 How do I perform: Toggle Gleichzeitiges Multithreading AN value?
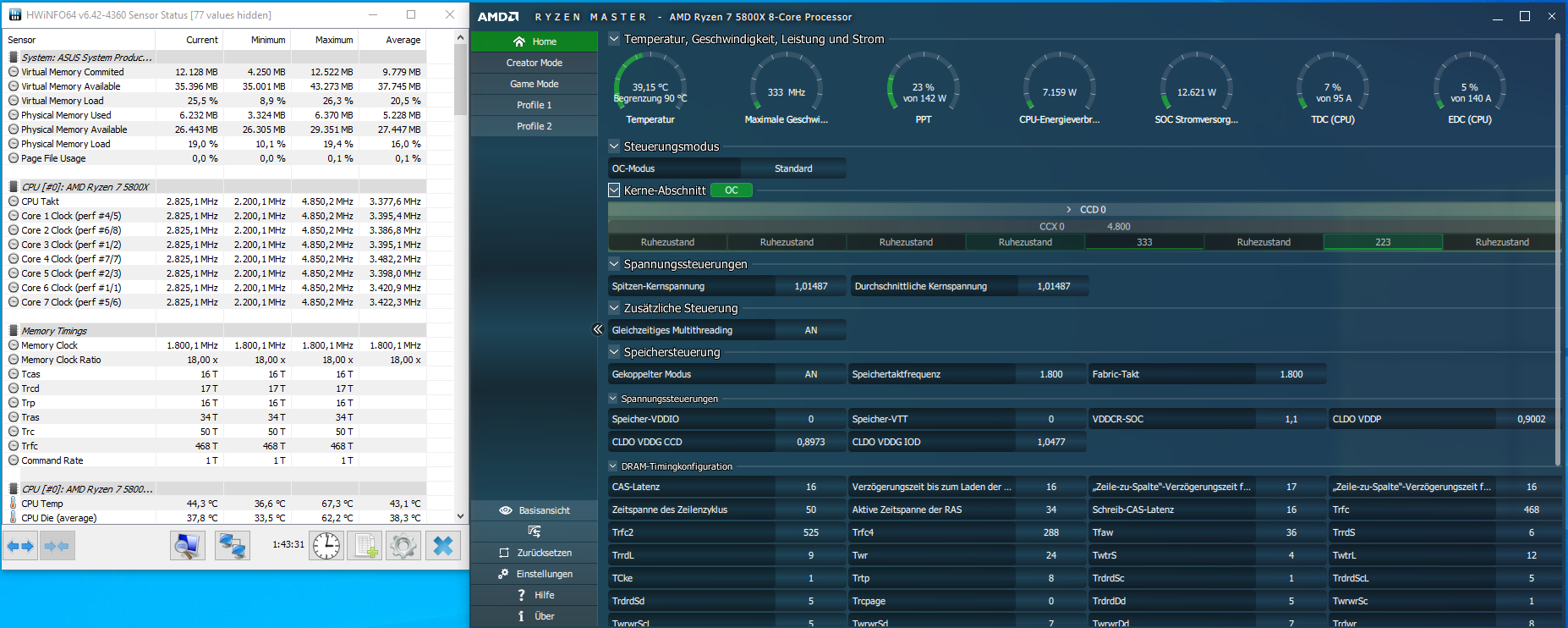(810, 330)
